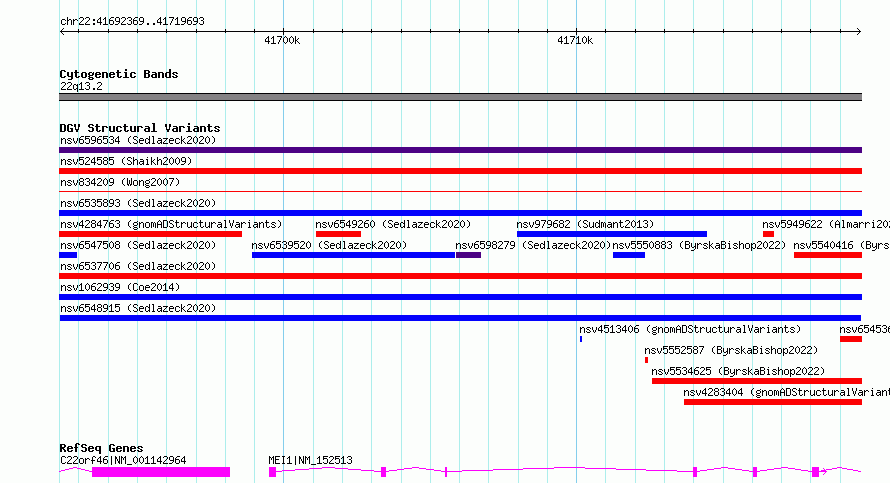Open the nsv4513406 (gnomADStructuralVariants) label
The height and width of the screenshot is (483, 890).
point(690,329)
